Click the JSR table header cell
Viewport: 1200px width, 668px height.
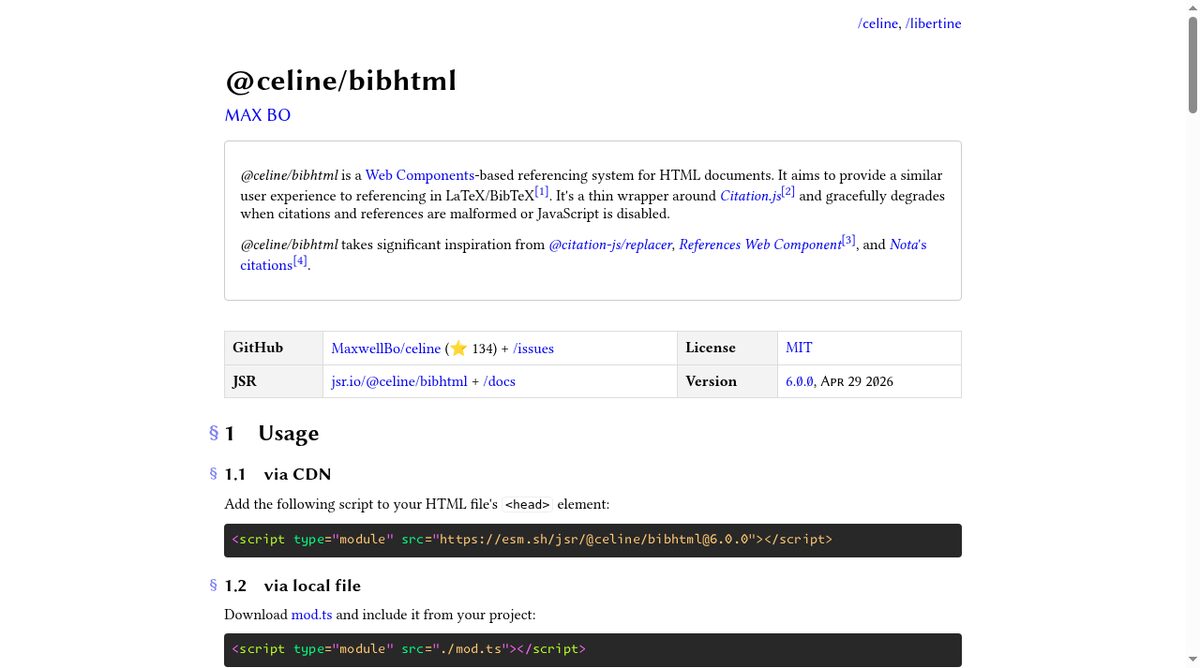point(273,381)
